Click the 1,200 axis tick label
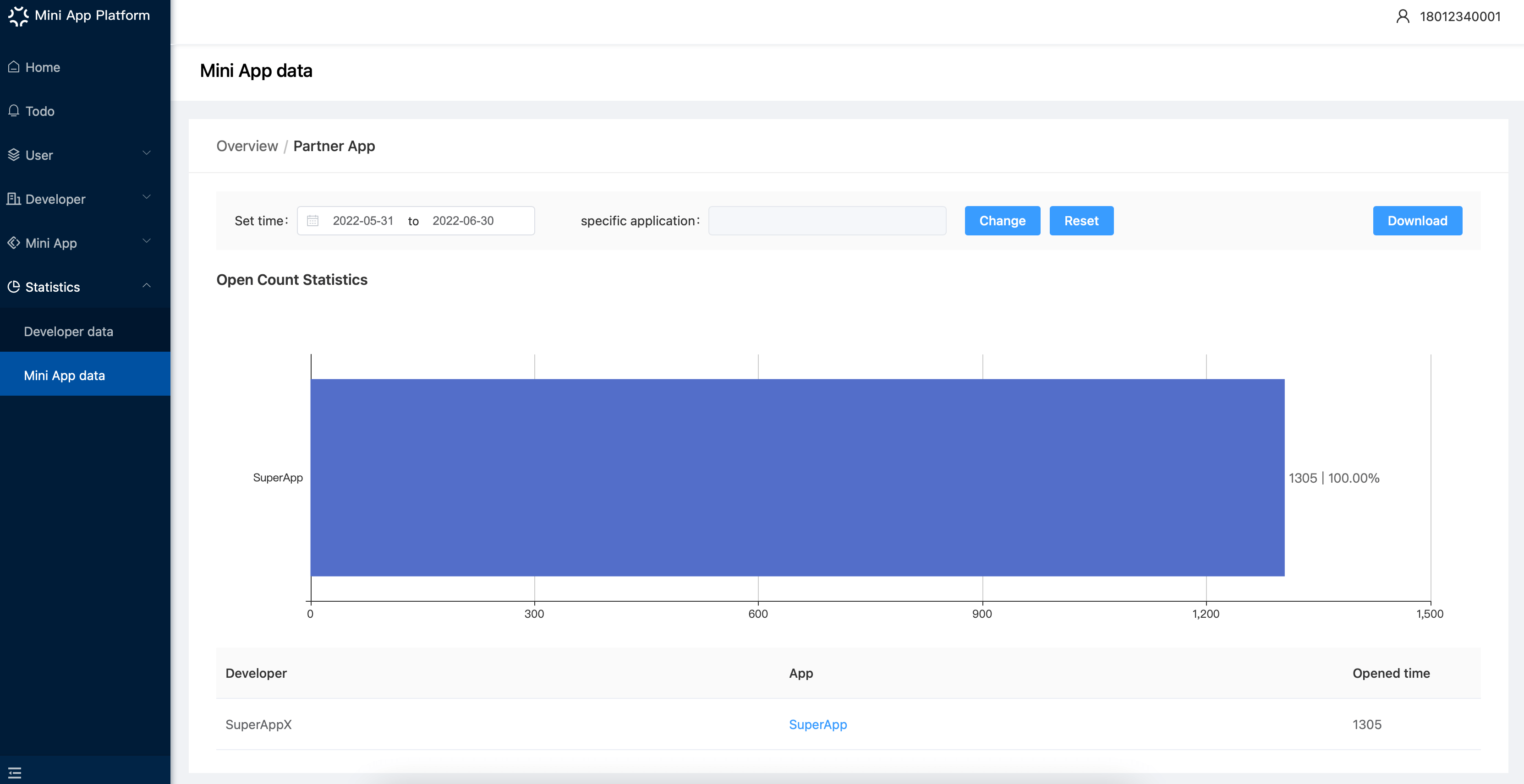Image resolution: width=1524 pixels, height=784 pixels. (x=1206, y=614)
